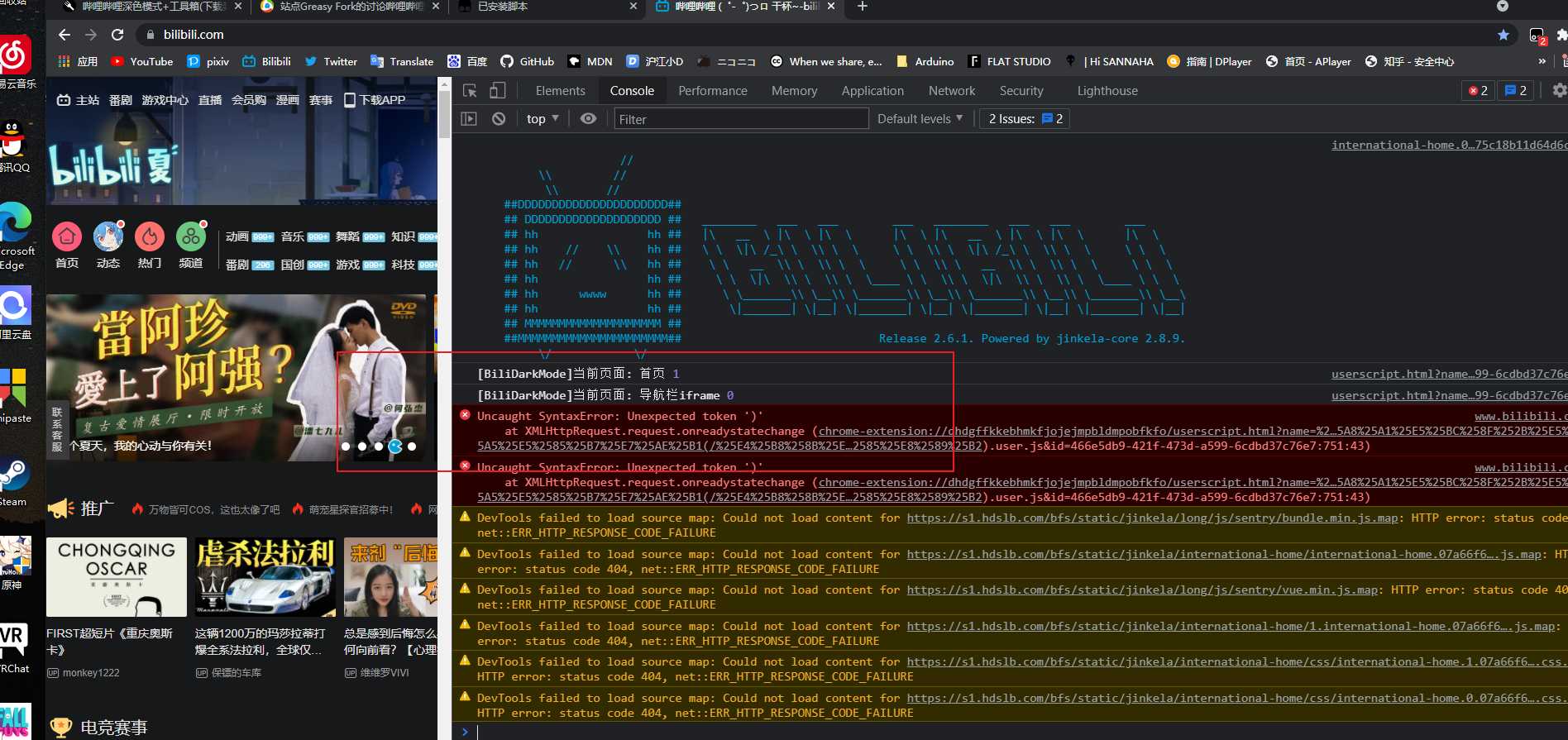Screen dimensions: 1568x740
Task: Click the 2 Issues button
Action: [1025, 119]
